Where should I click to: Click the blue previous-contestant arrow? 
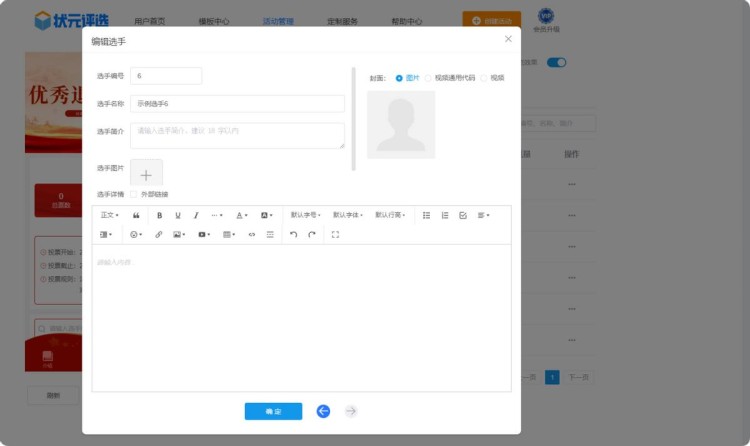pos(323,411)
